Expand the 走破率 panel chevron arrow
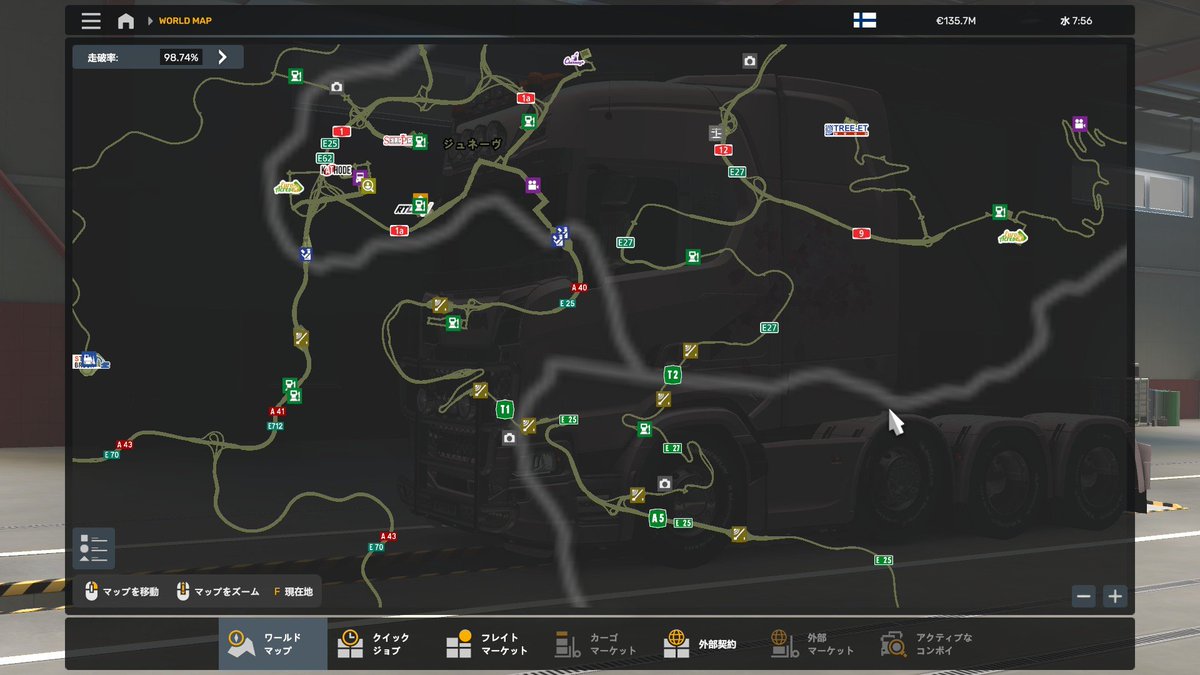This screenshot has height=675, width=1200. [222, 57]
